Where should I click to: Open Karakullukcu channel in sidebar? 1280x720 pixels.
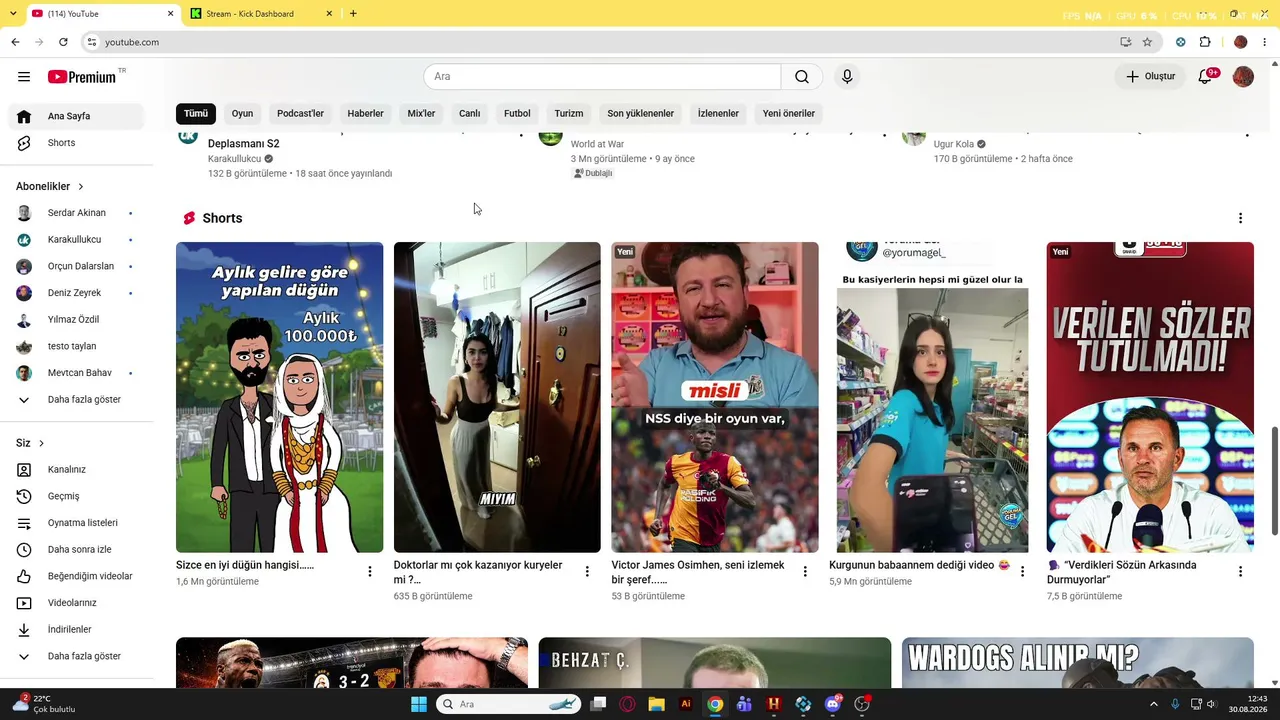(x=78, y=240)
